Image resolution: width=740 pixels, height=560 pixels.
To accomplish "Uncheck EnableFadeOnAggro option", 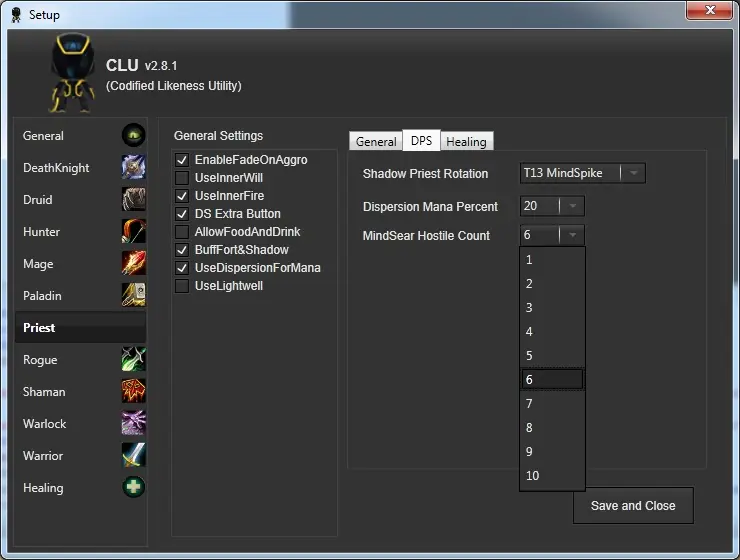I will pyautogui.click(x=182, y=160).
